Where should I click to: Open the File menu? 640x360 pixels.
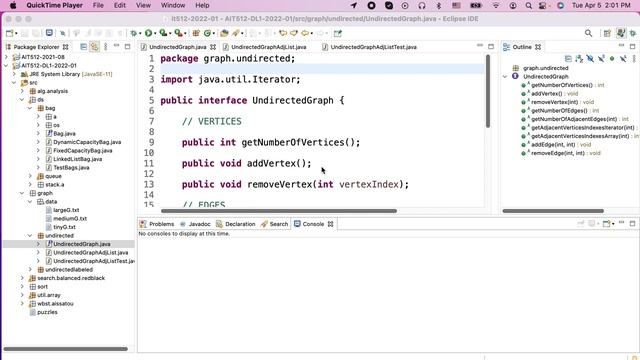pos(98,5)
